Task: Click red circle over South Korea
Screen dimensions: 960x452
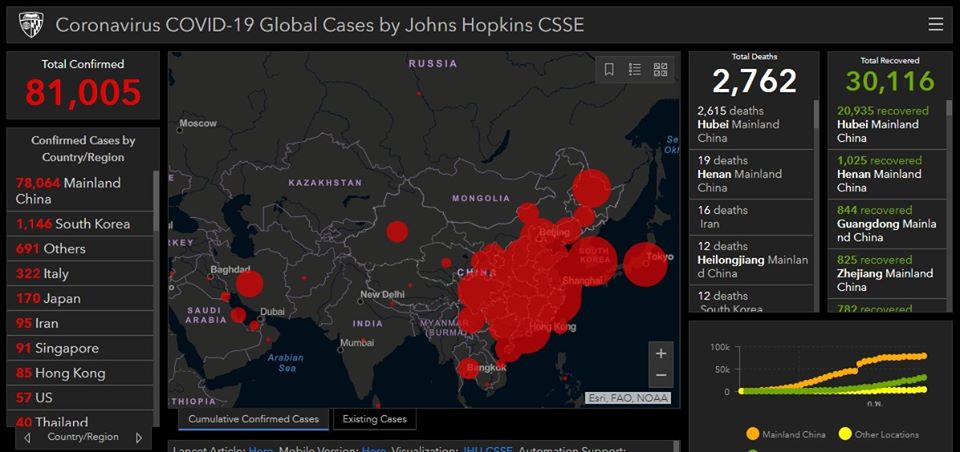Action: [593, 260]
